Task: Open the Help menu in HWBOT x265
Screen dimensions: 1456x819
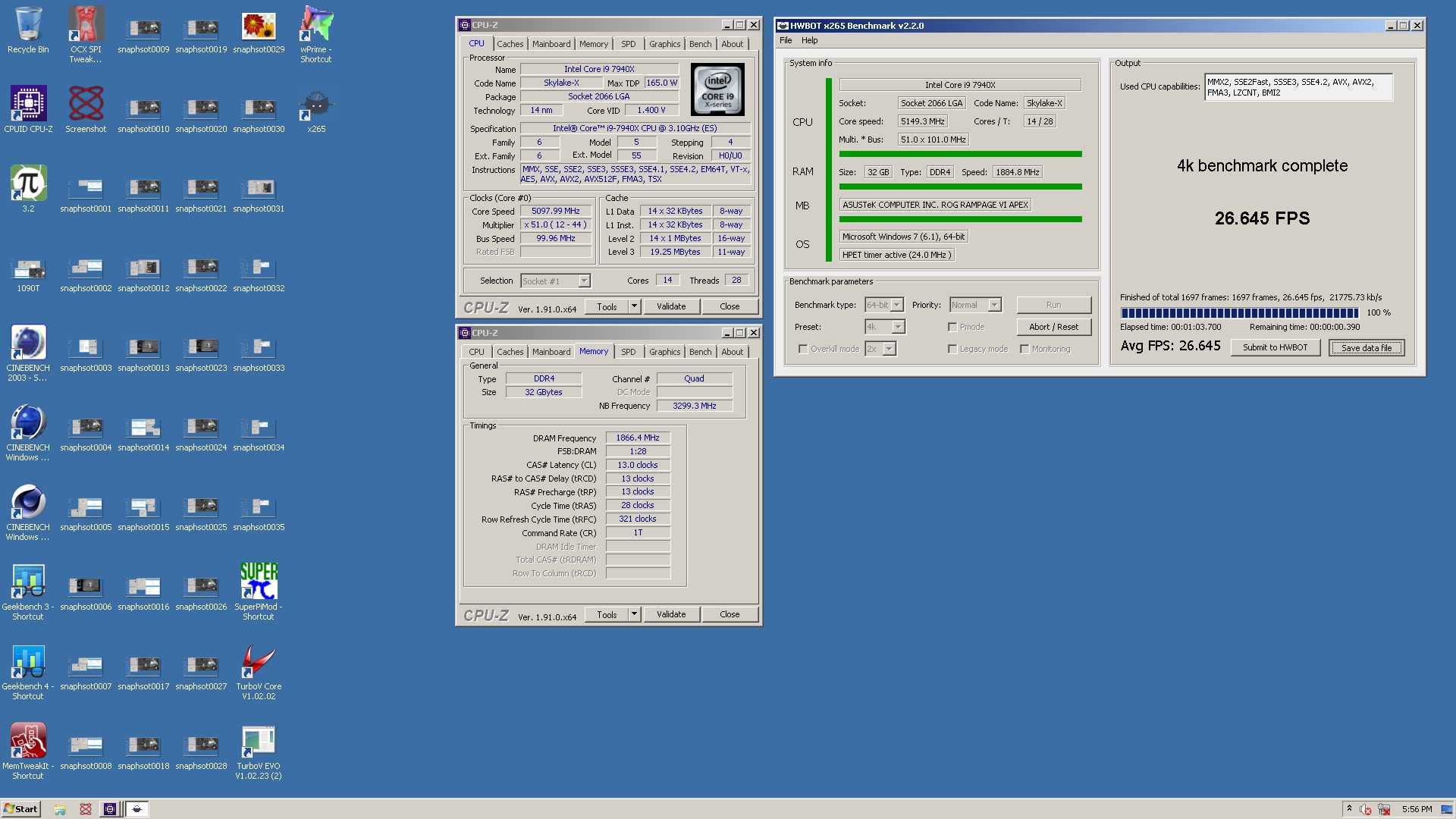Action: pyautogui.click(x=810, y=40)
